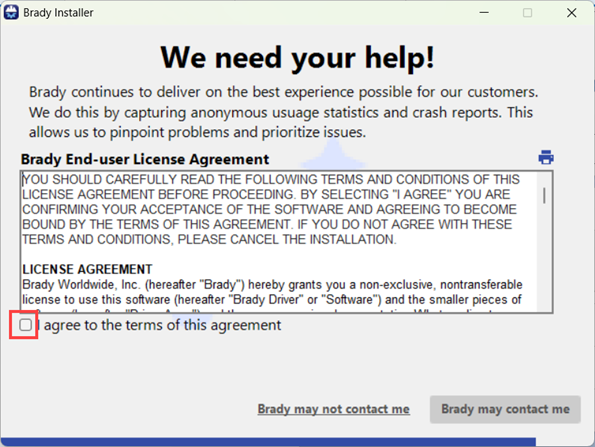
Task: Click the 'We need your help!' heading
Action: tap(298, 58)
